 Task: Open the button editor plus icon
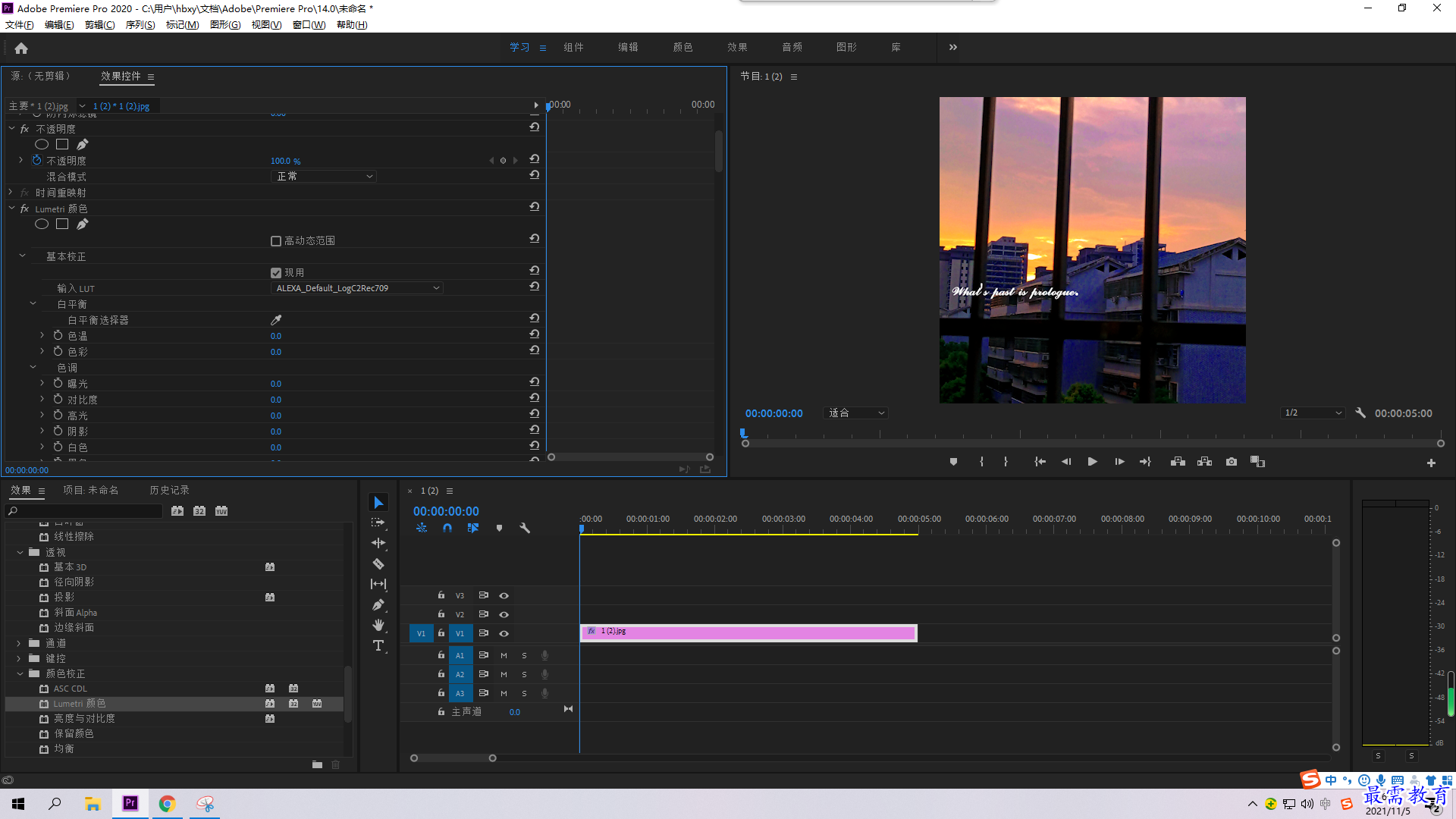point(1431,463)
